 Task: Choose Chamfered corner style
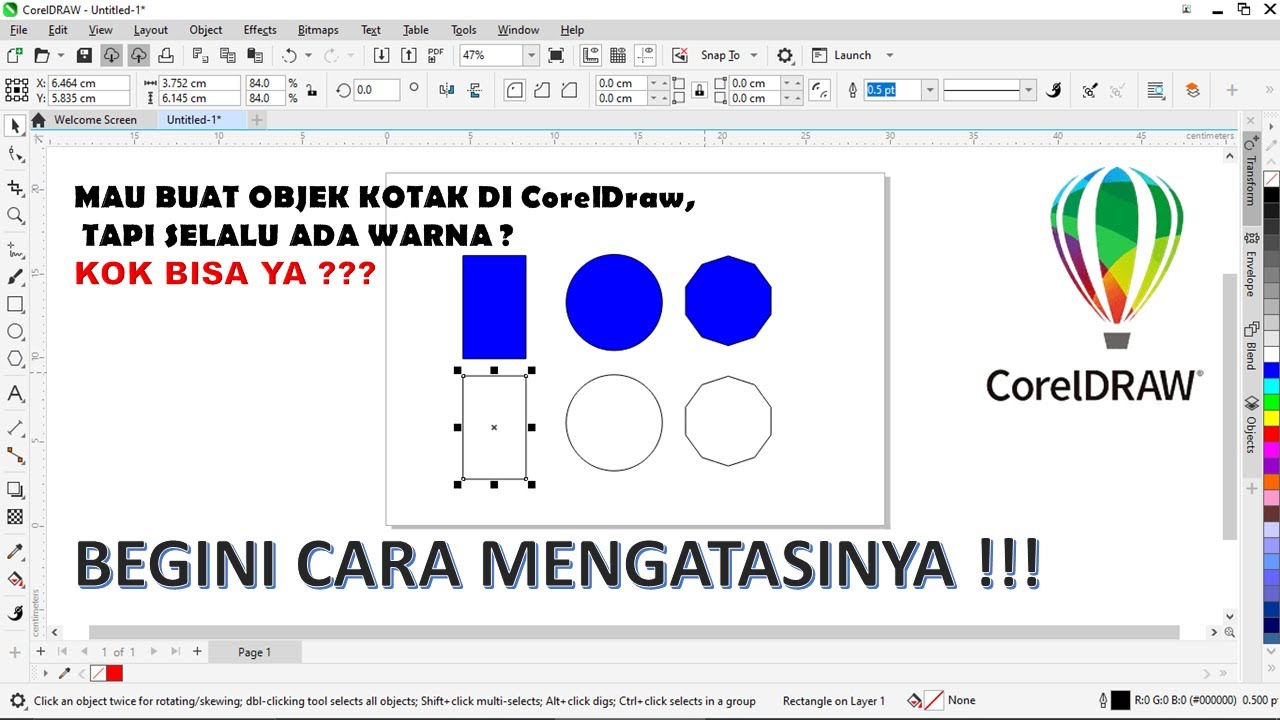tap(569, 90)
